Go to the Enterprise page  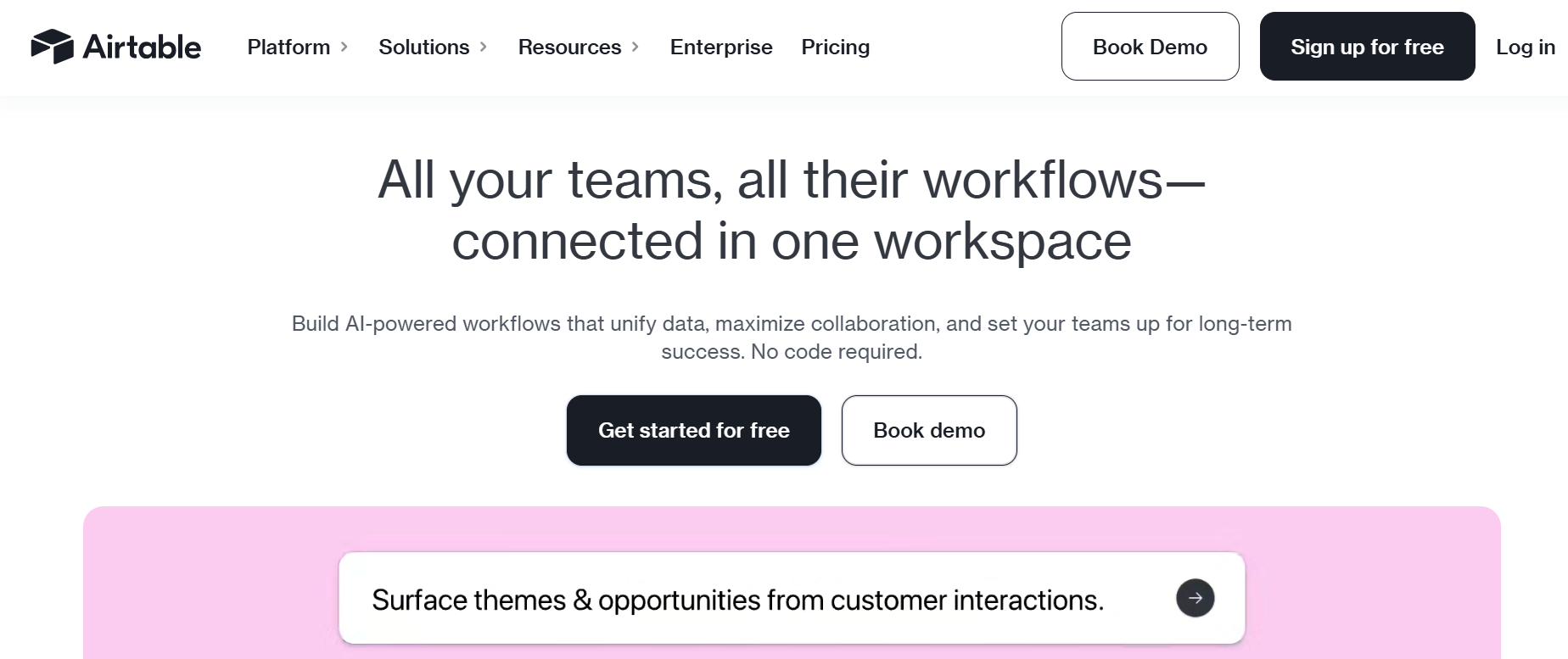click(x=721, y=47)
